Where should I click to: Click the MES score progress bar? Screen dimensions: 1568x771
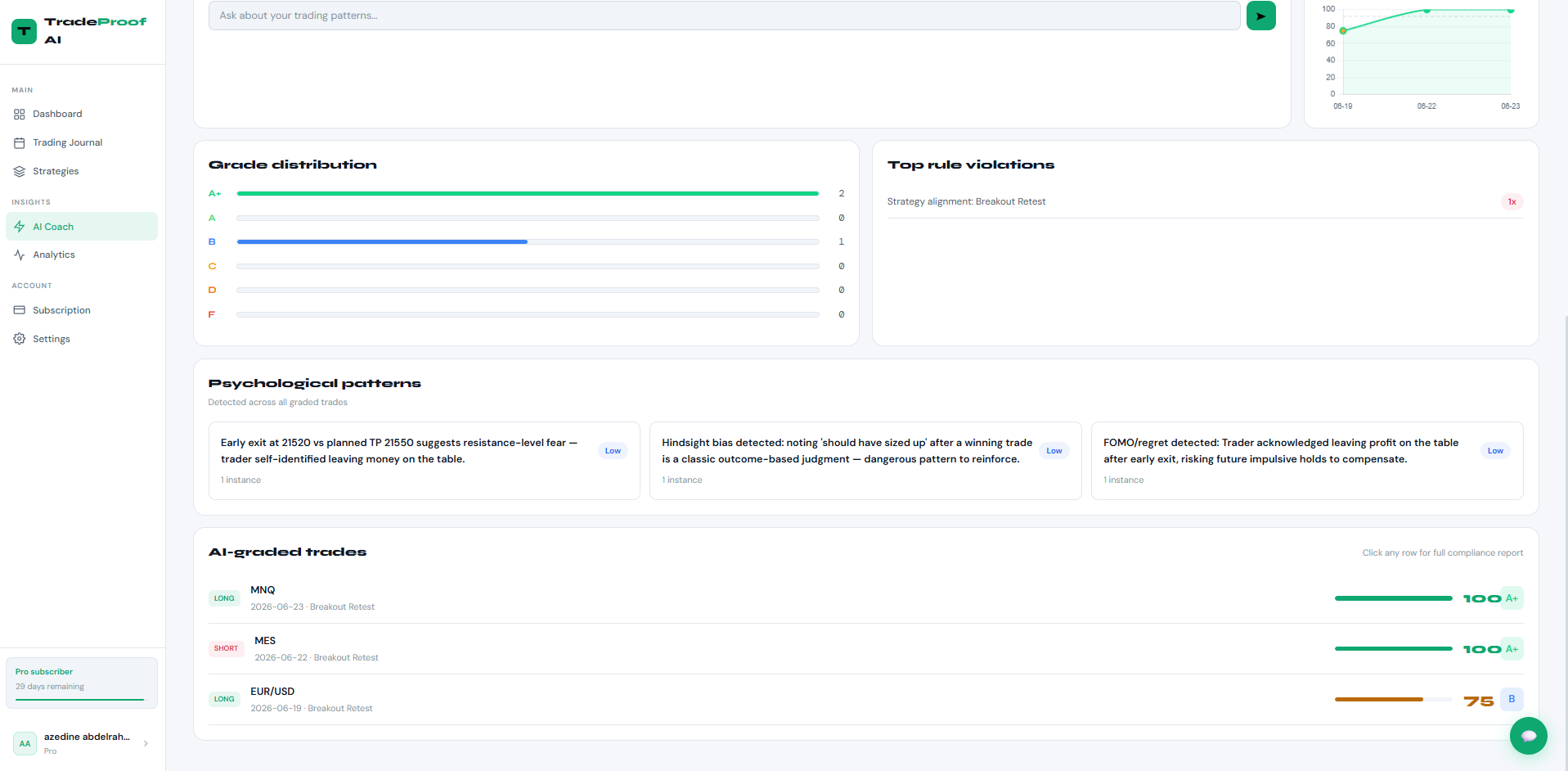pyautogui.click(x=1393, y=649)
